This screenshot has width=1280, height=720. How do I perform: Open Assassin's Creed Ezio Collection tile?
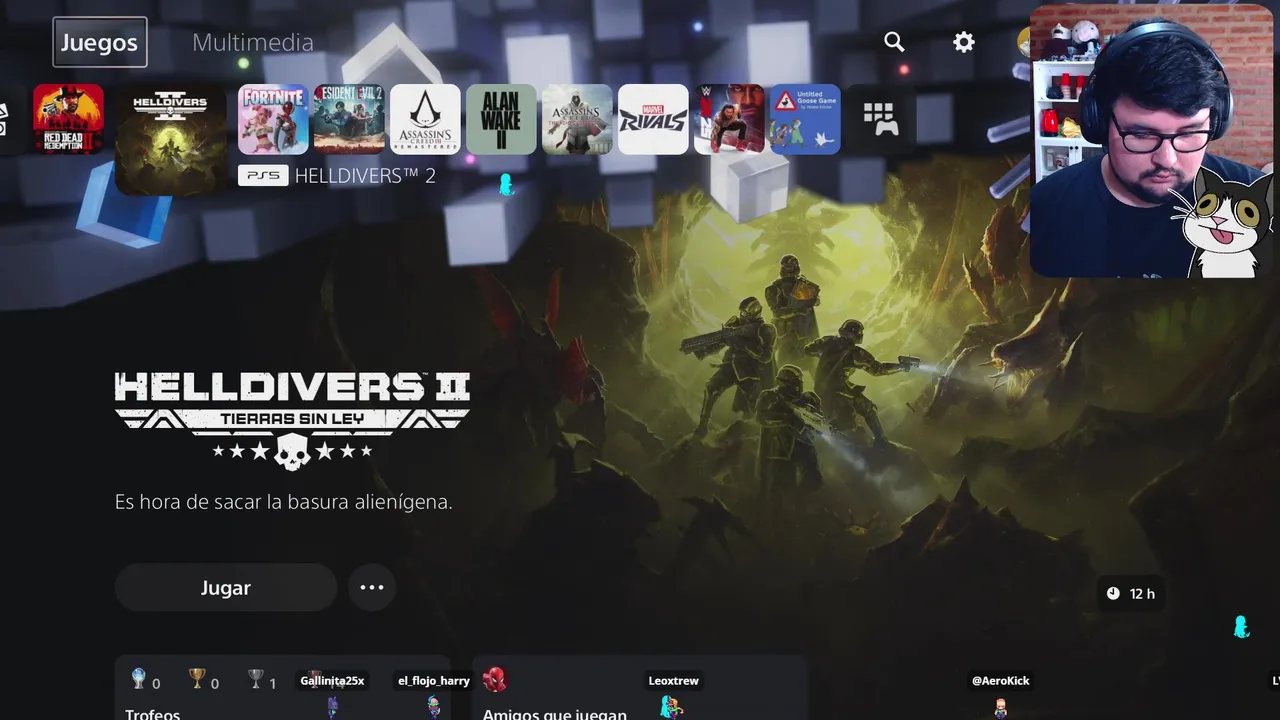[x=577, y=119]
